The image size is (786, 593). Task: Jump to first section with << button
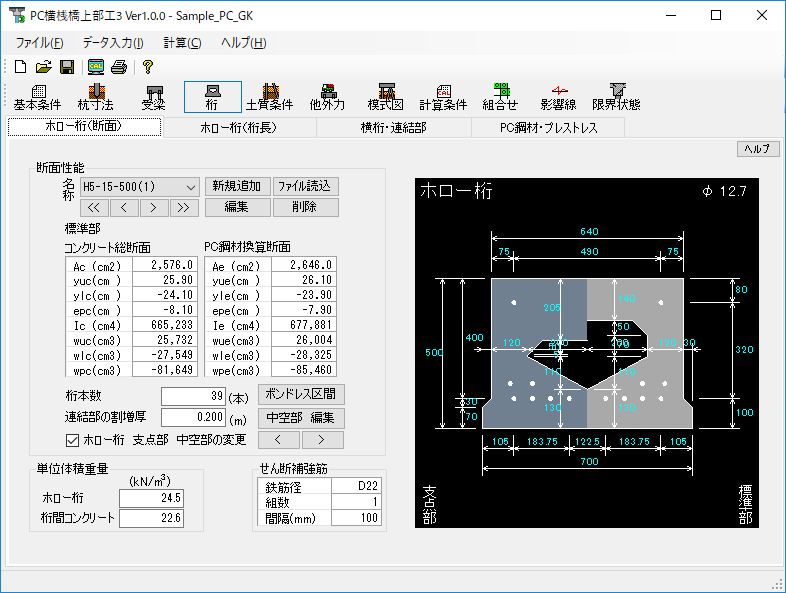pos(94,208)
